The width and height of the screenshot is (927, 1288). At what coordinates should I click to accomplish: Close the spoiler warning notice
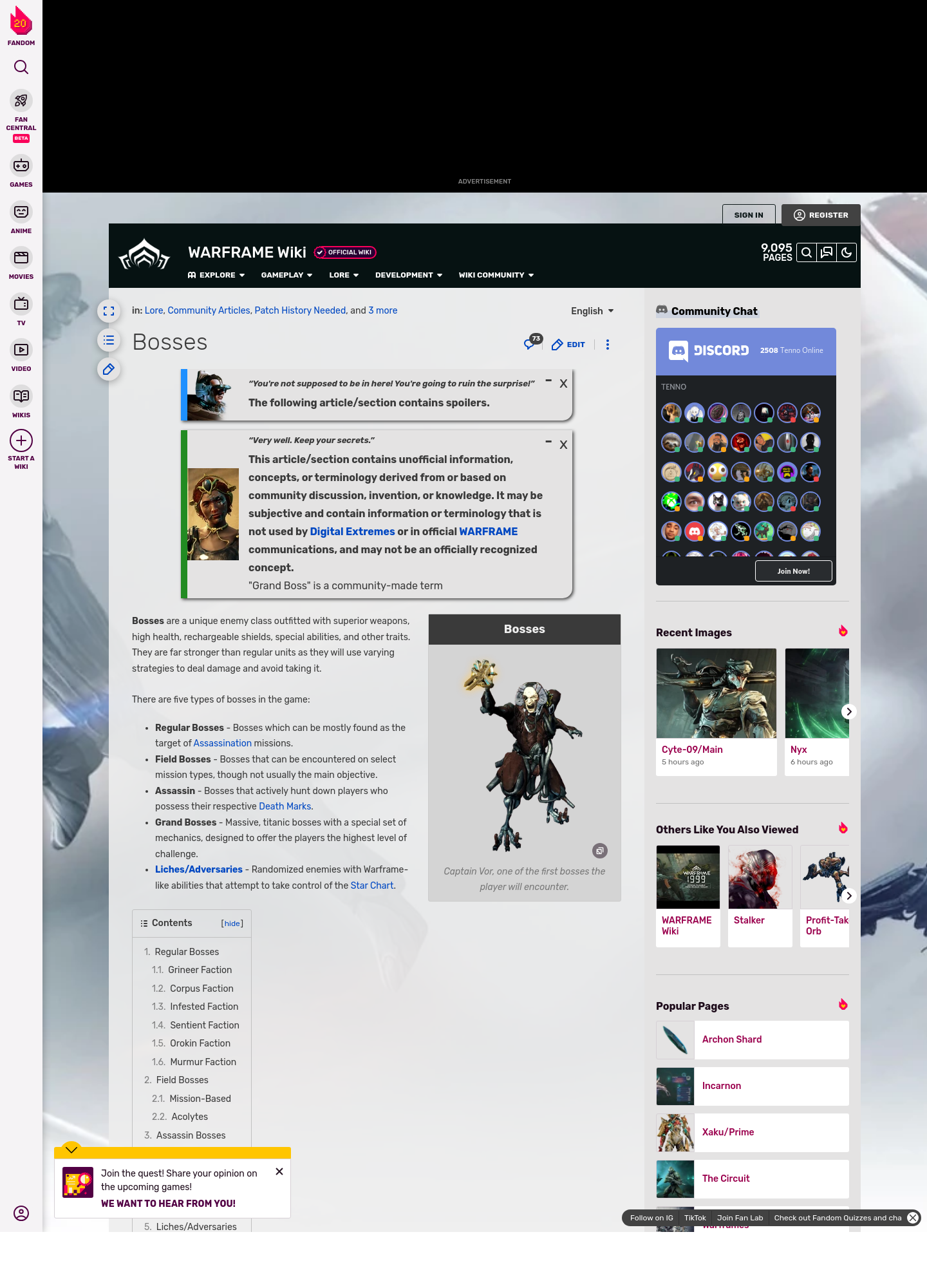(x=563, y=384)
